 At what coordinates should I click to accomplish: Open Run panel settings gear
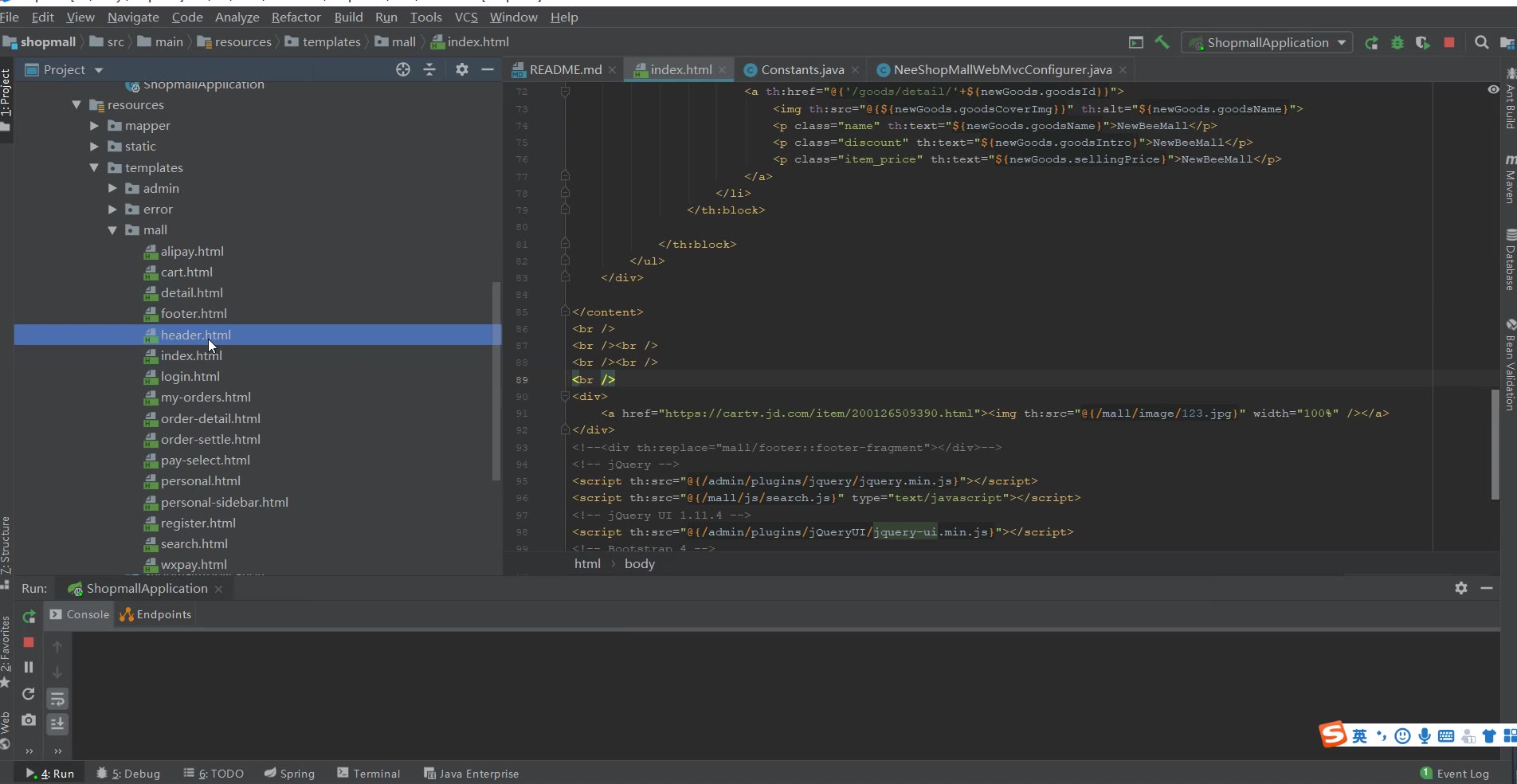coord(1461,588)
